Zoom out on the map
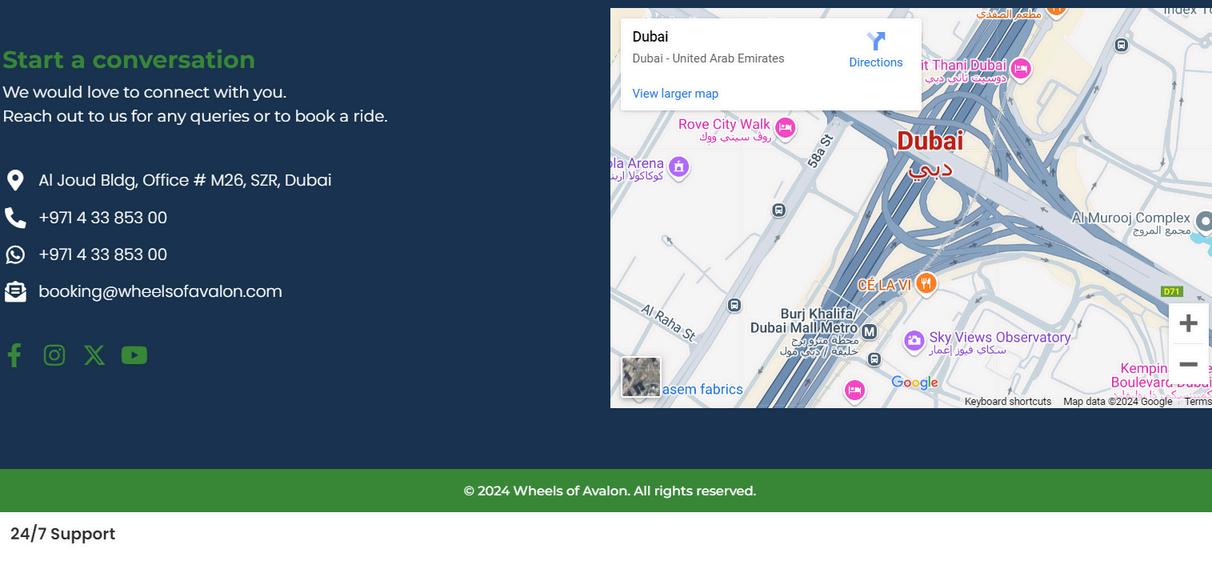Screen dimensions: 1212x569 (x=1188, y=365)
